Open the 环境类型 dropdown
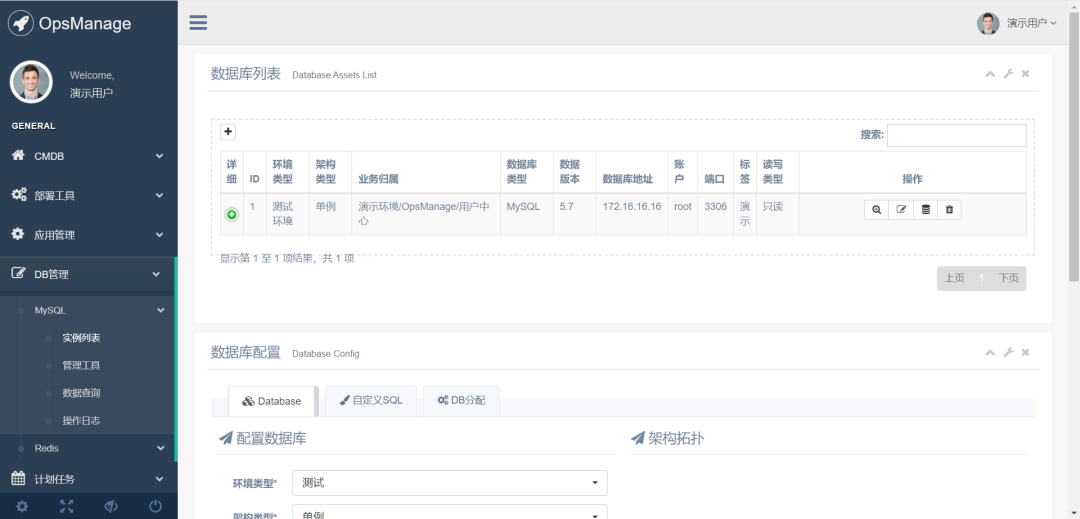1080x519 pixels. 450,483
